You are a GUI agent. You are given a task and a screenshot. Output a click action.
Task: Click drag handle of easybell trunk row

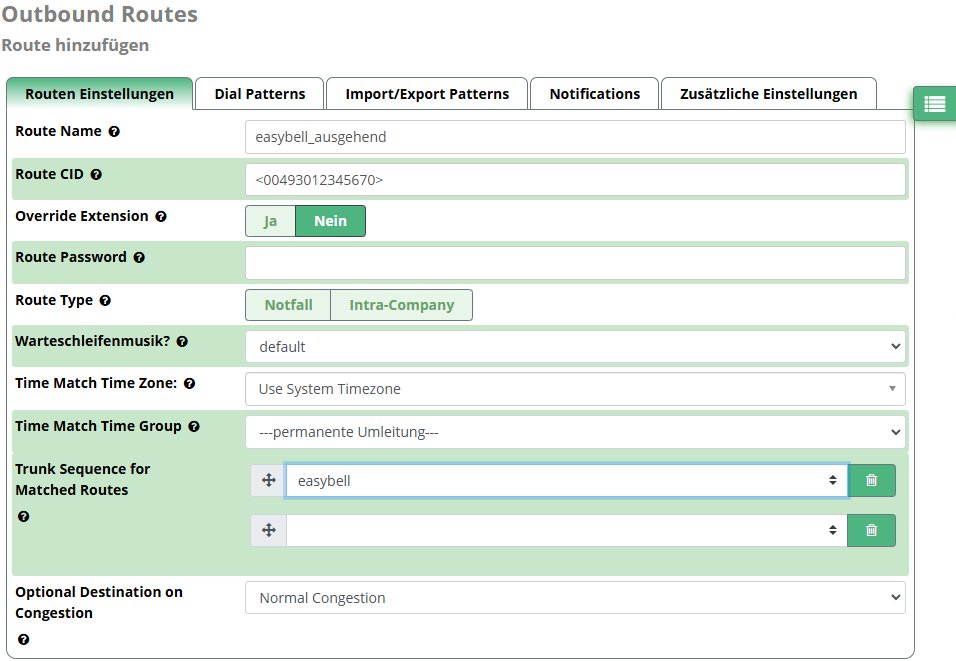(x=268, y=480)
